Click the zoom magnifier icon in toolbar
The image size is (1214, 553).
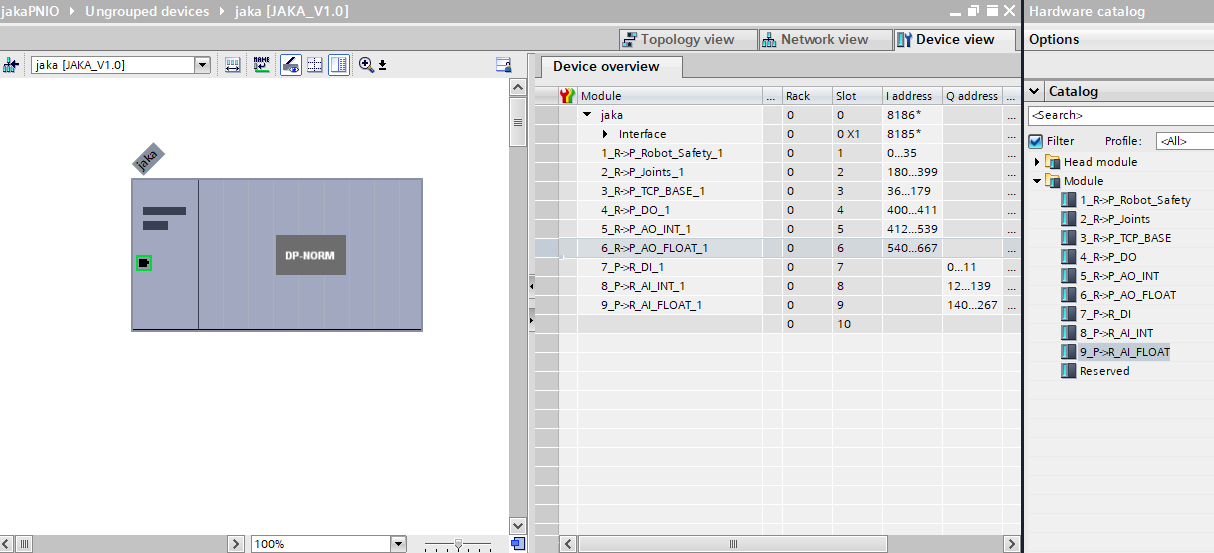coord(366,65)
